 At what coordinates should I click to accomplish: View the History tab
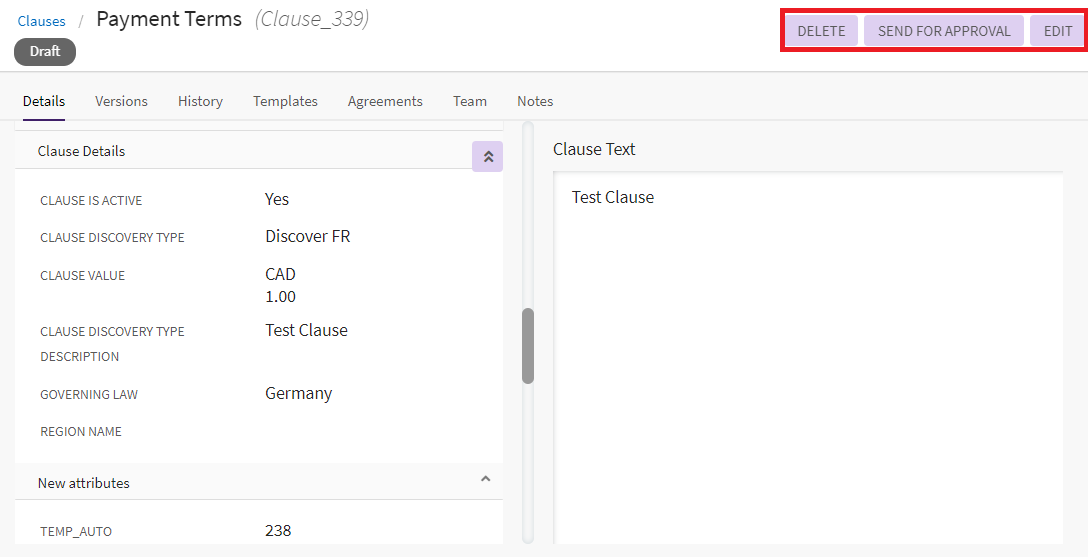point(200,101)
